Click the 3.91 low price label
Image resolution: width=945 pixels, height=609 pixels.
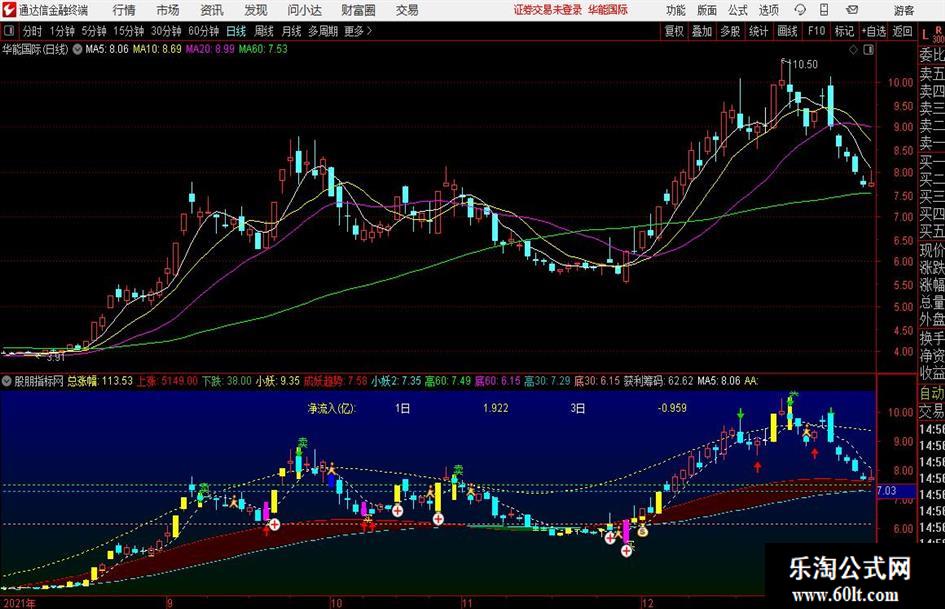55,356
